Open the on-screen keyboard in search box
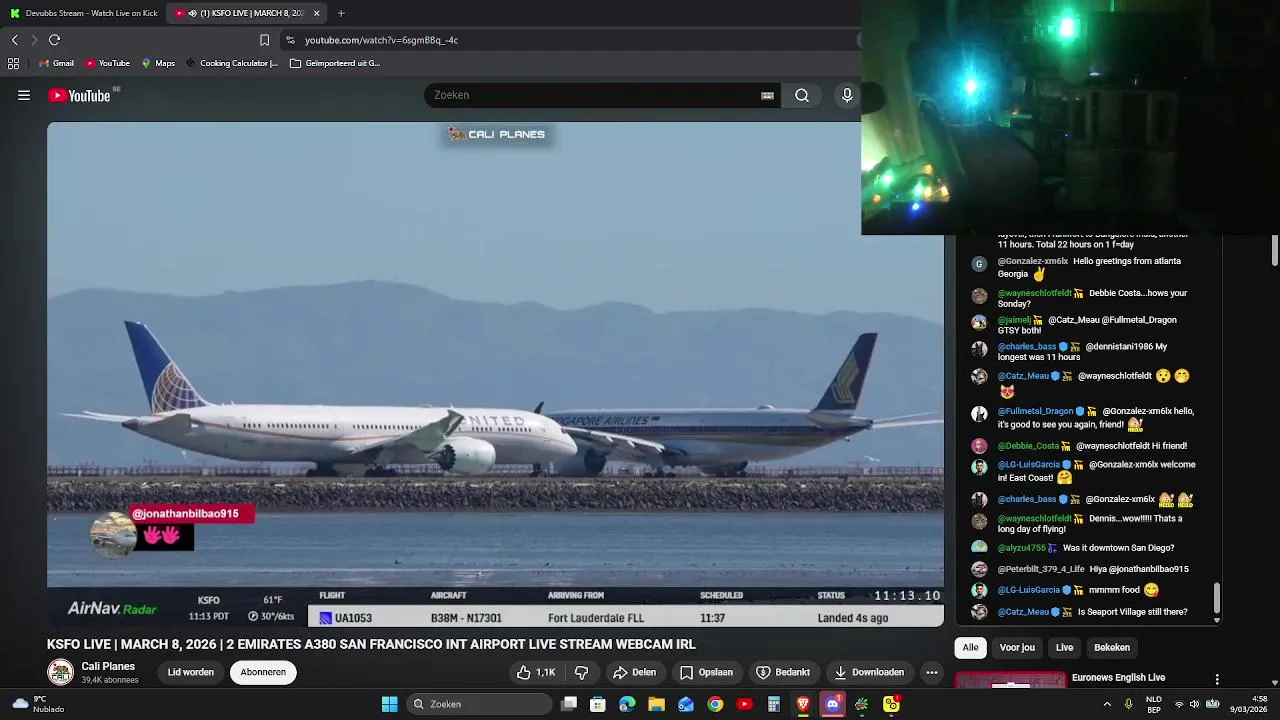The width and height of the screenshot is (1280, 720). click(767, 95)
